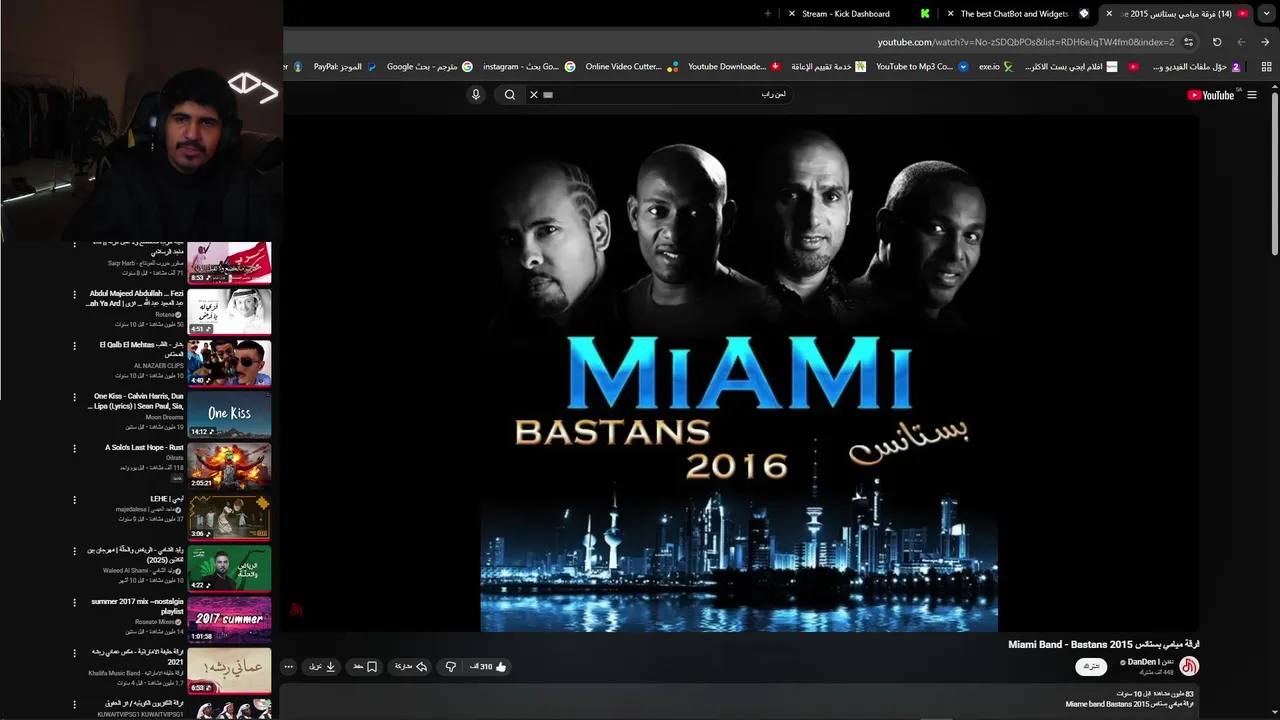Open 'A Solo's Last Hope - Rust' title
The height and width of the screenshot is (720, 1280).
tap(144, 447)
